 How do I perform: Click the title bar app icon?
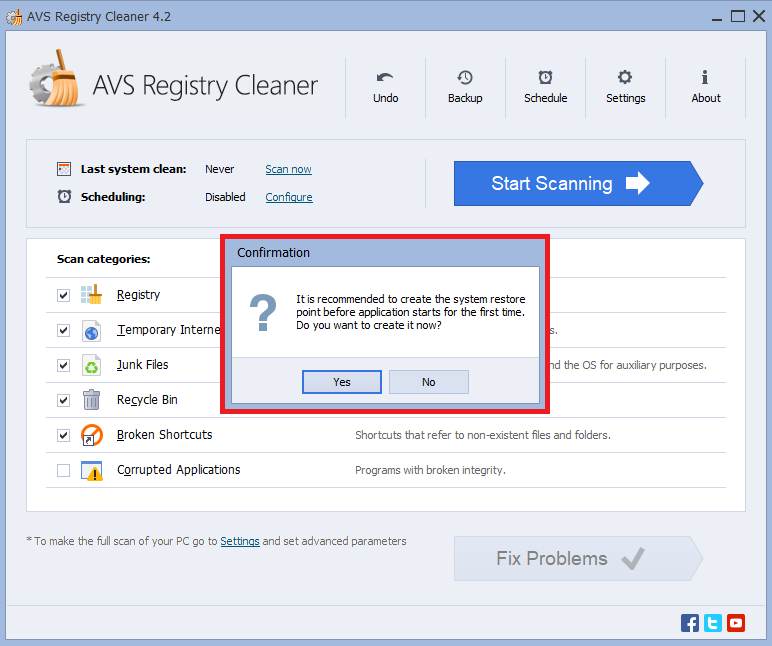point(14,16)
